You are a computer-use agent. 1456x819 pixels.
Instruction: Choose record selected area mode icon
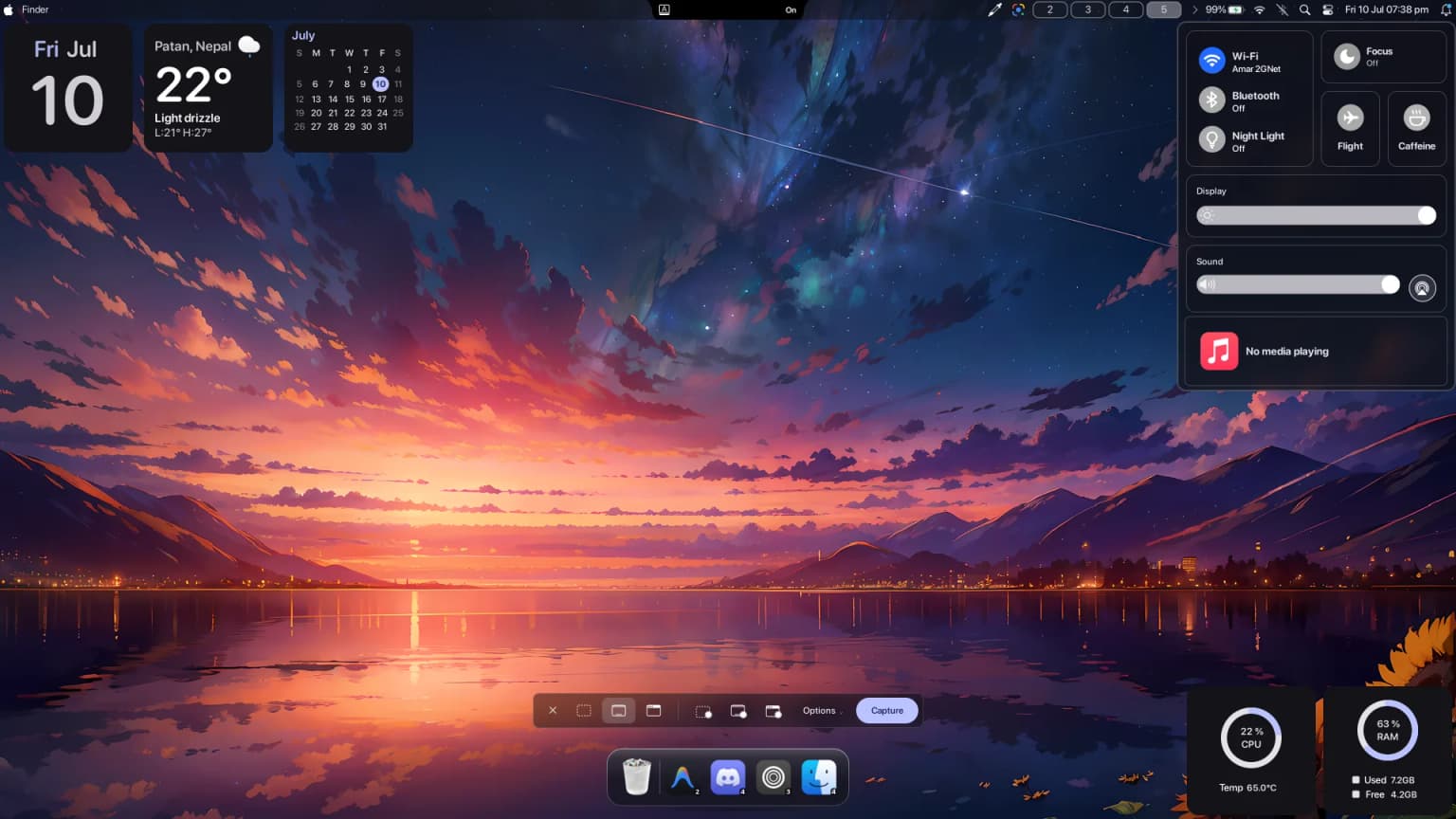703,711
